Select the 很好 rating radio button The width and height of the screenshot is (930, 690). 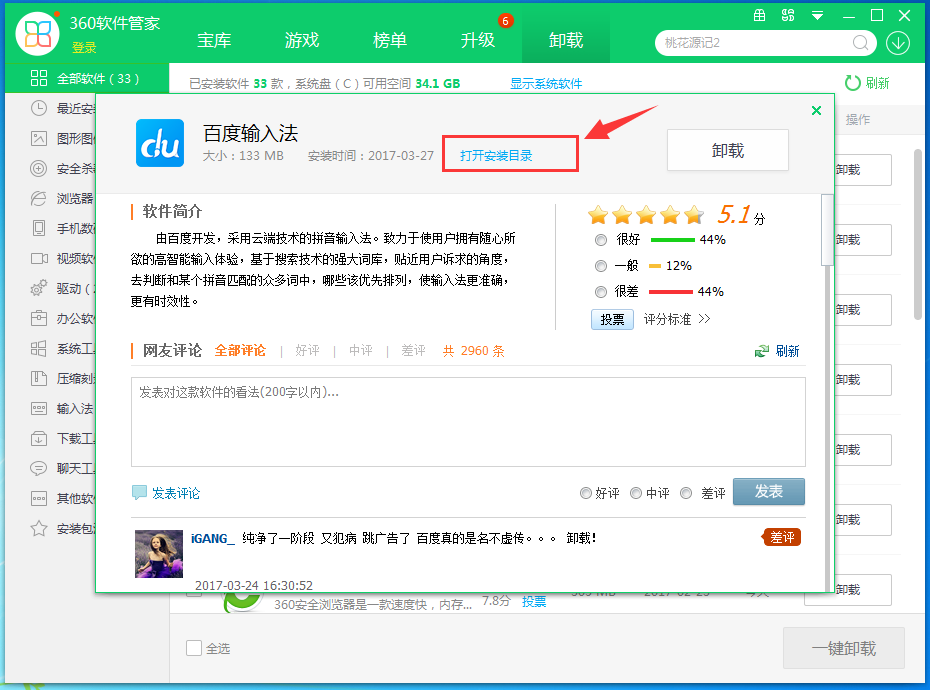[601, 239]
